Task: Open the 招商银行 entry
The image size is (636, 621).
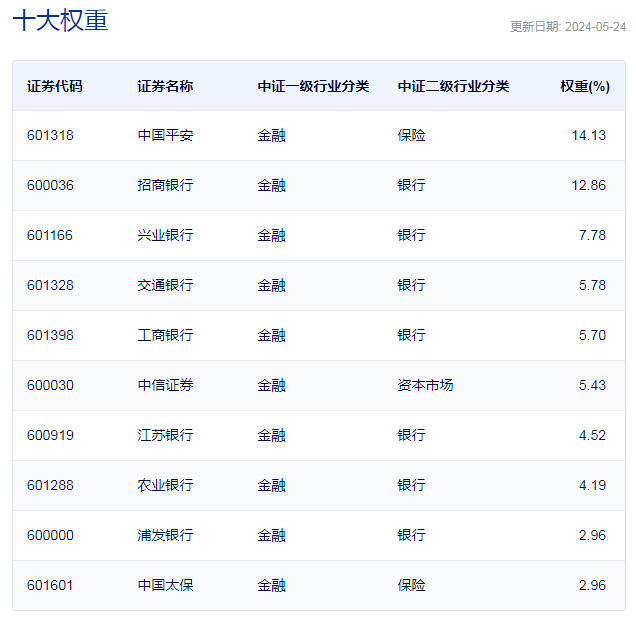Action: [165, 185]
